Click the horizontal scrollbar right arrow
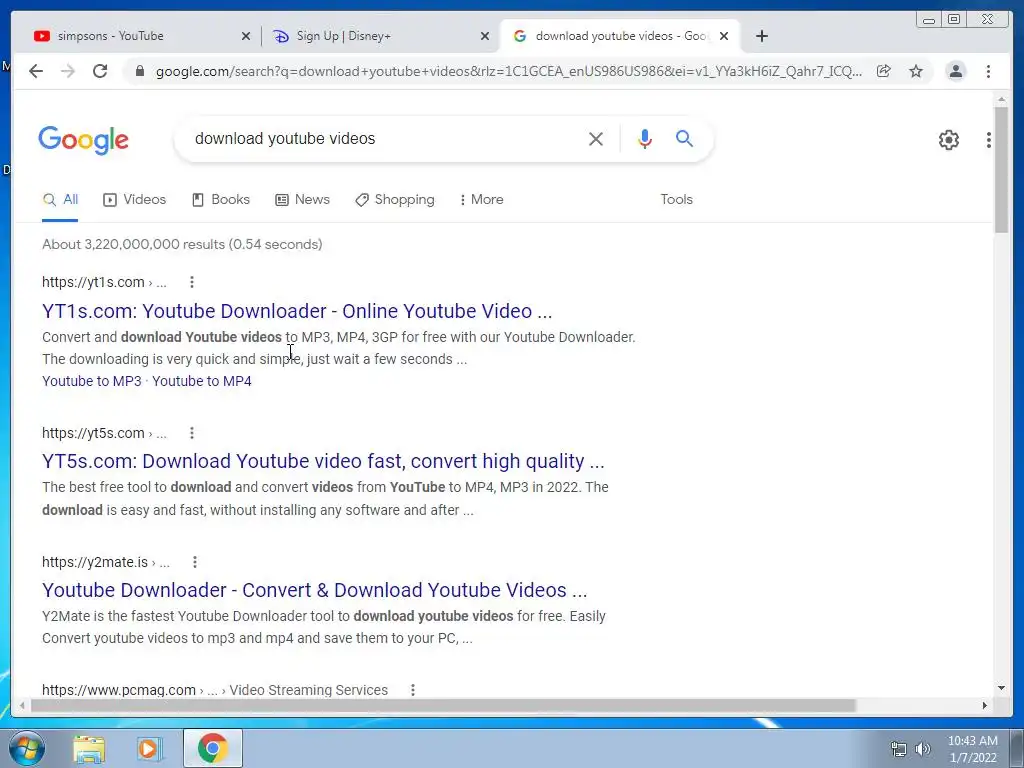Image resolution: width=1024 pixels, height=768 pixels. 985,705
